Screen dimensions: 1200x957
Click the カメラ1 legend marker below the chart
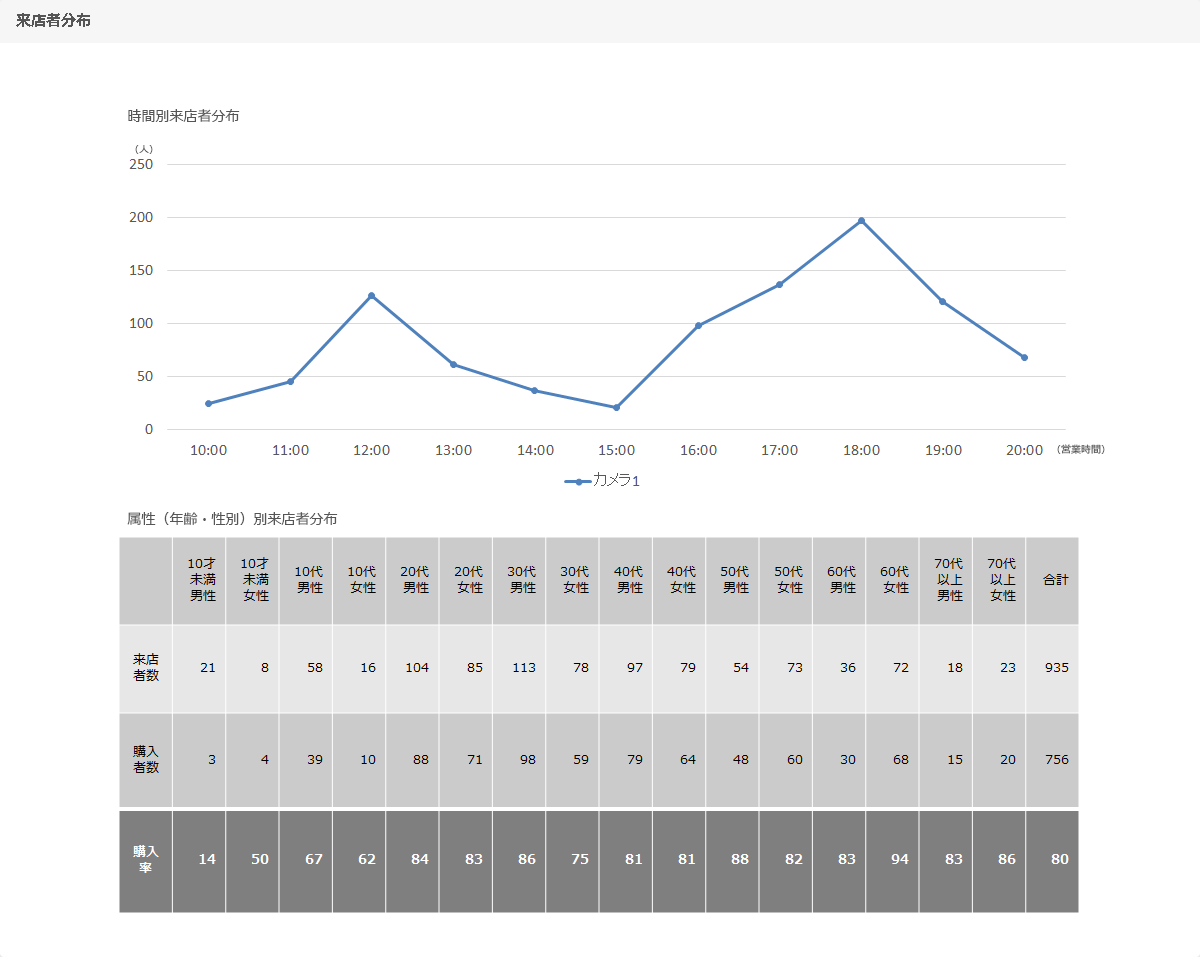[578, 481]
